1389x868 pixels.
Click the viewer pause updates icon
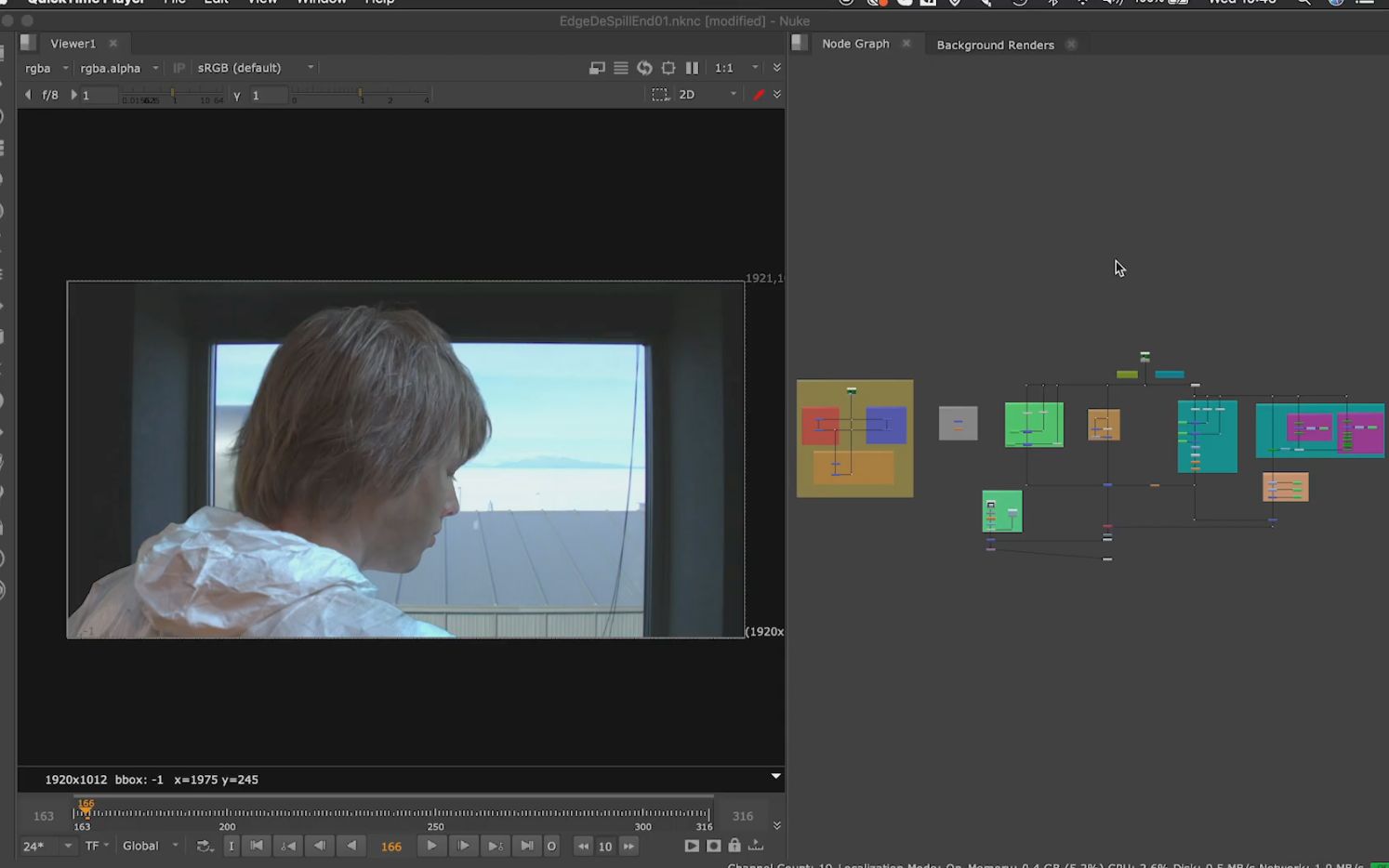[x=692, y=68]
